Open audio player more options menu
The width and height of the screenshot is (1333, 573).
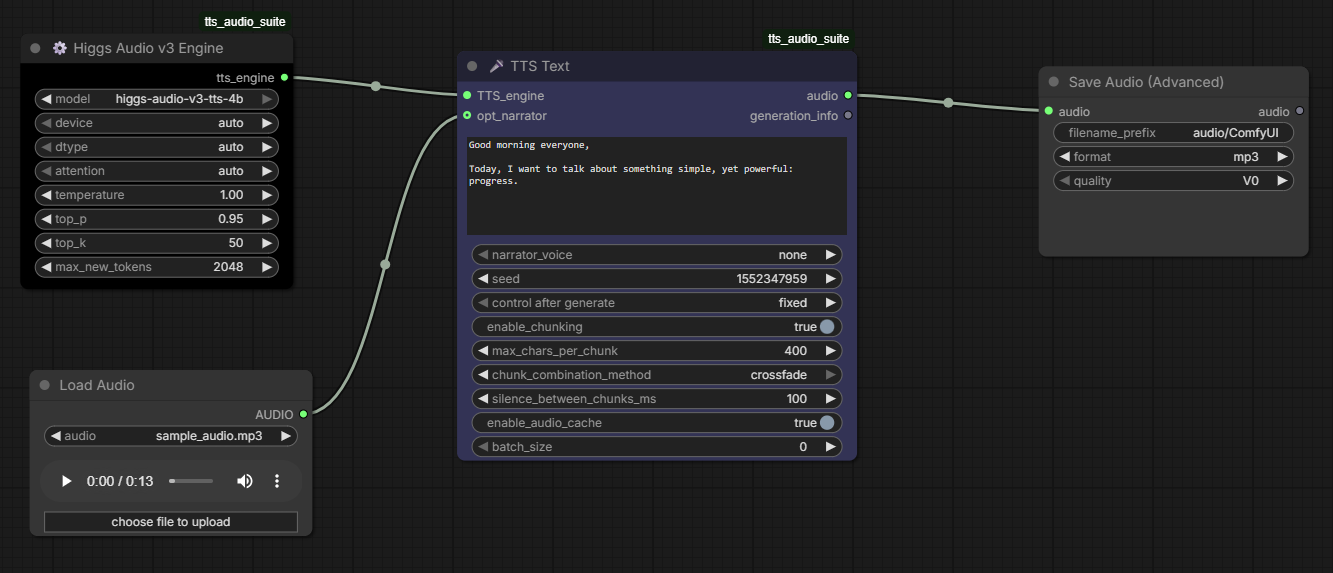(278, 481)
